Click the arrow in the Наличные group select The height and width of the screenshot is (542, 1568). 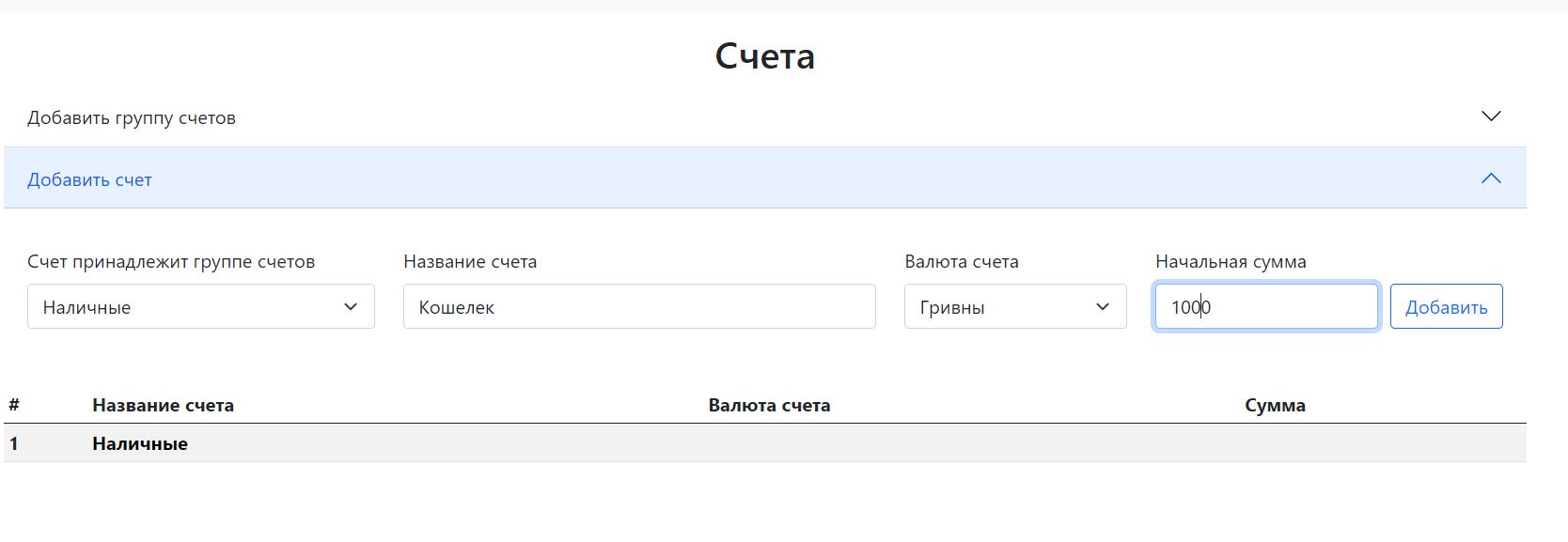351,307
